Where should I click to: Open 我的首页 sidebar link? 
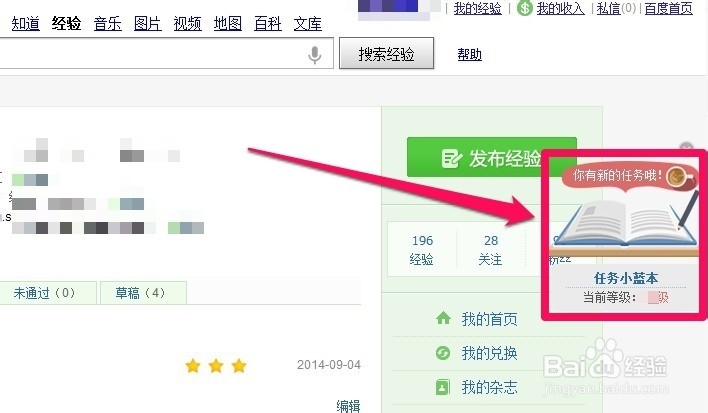(x=489, y=319)
